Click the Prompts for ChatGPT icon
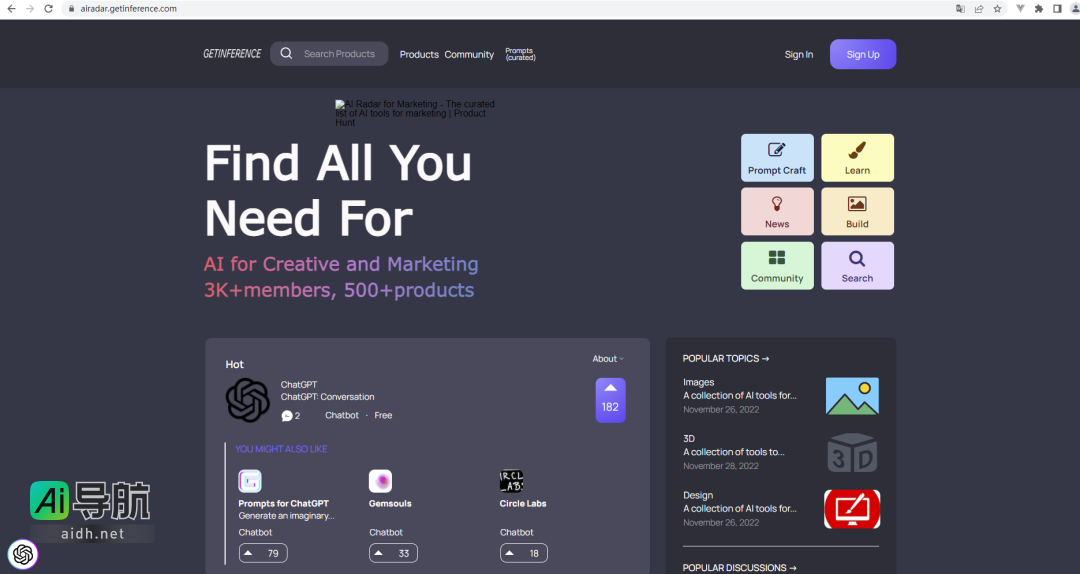The width and height of the screenshot is (1080, 574). pyautogui.click(x=250, y=481)
